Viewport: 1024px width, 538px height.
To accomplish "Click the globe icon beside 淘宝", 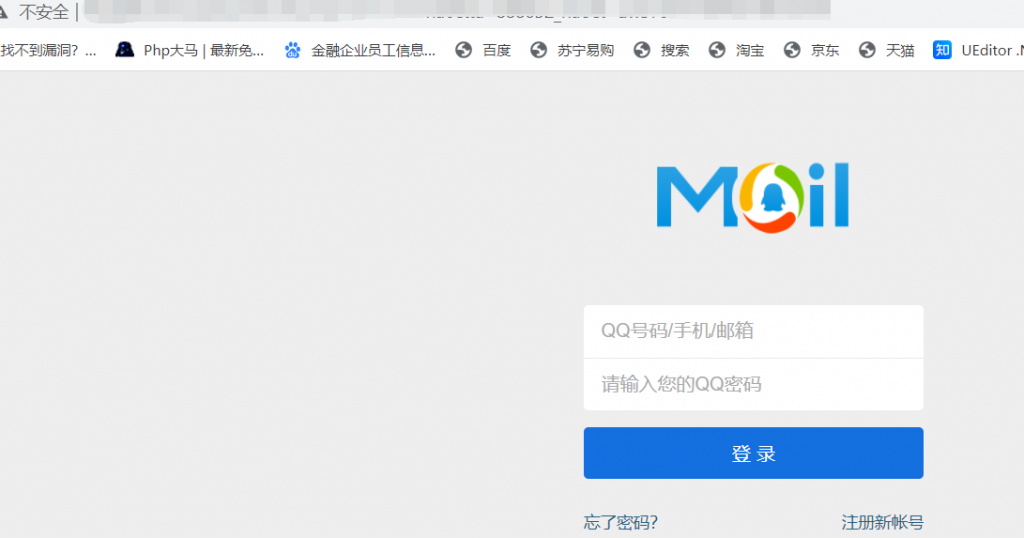I will coord(717,50).
